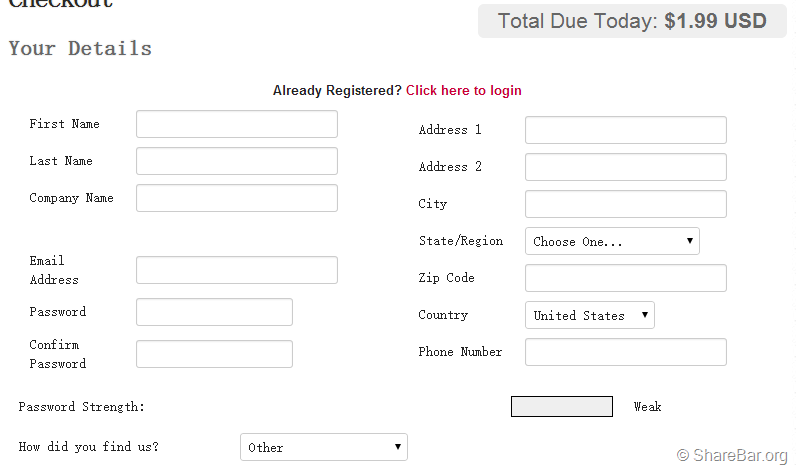
Task: Click the Zip Code field
Action: 625,278
